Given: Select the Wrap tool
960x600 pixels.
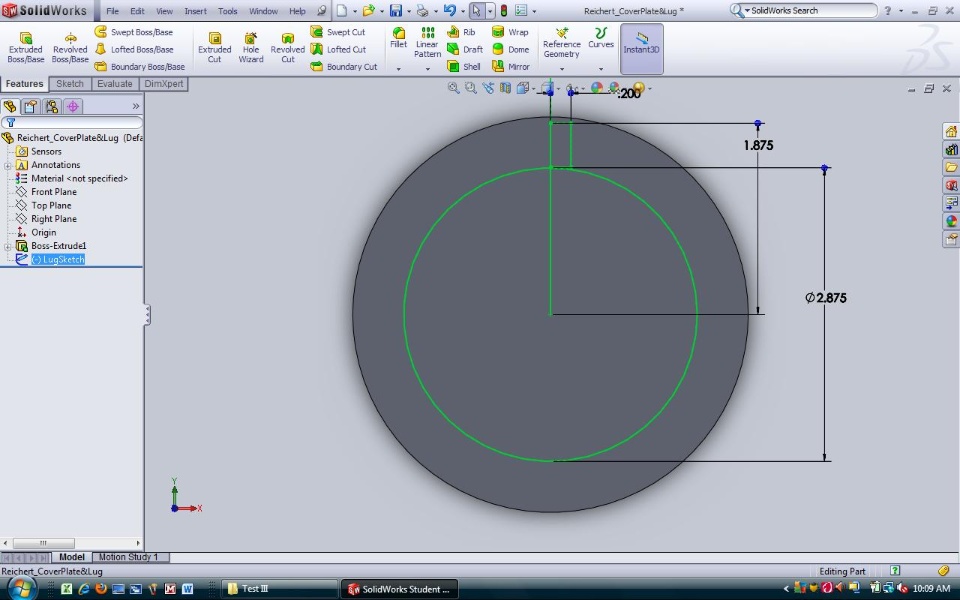Looking at the screenshot, I should 510,32.
